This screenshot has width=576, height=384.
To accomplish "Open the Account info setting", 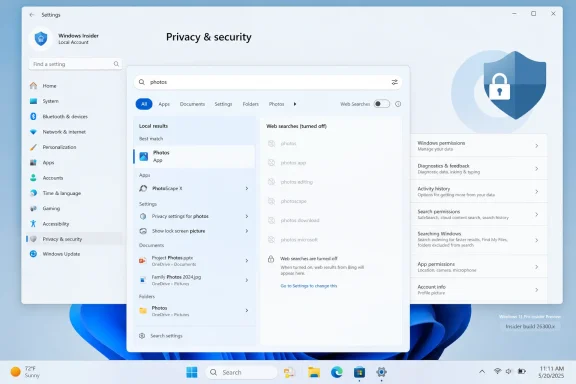I will [x=479, y=290].
